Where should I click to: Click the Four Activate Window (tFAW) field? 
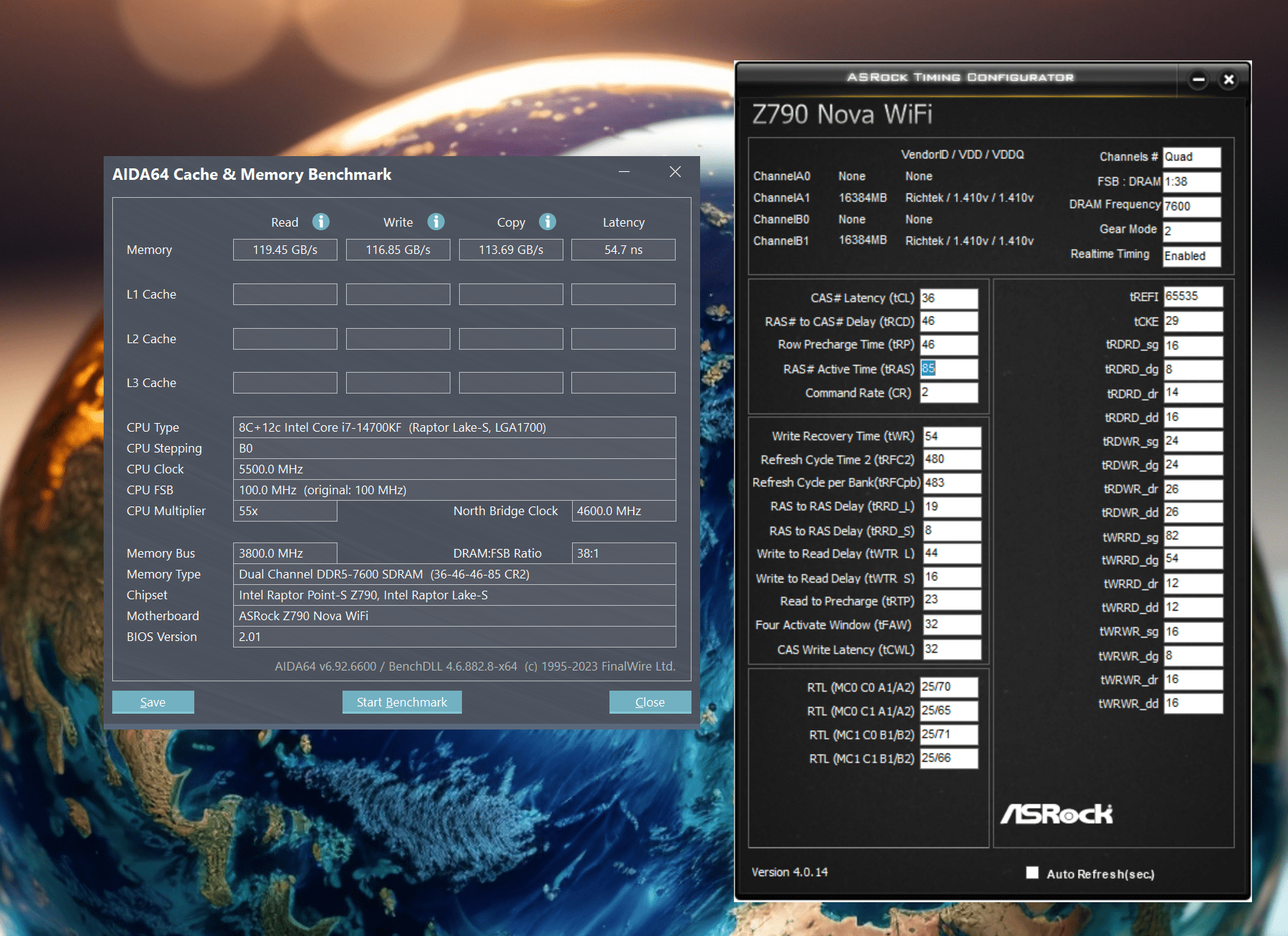coord(952,624)
